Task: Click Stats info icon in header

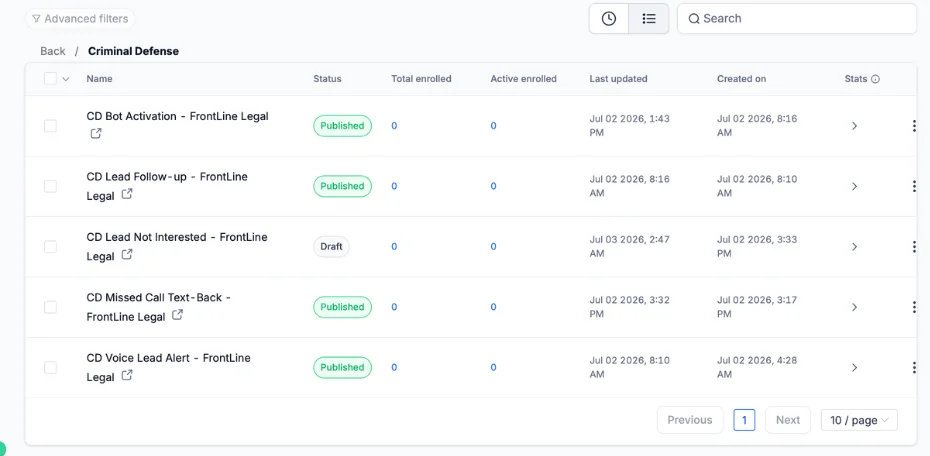Action: tap(875, 79)
